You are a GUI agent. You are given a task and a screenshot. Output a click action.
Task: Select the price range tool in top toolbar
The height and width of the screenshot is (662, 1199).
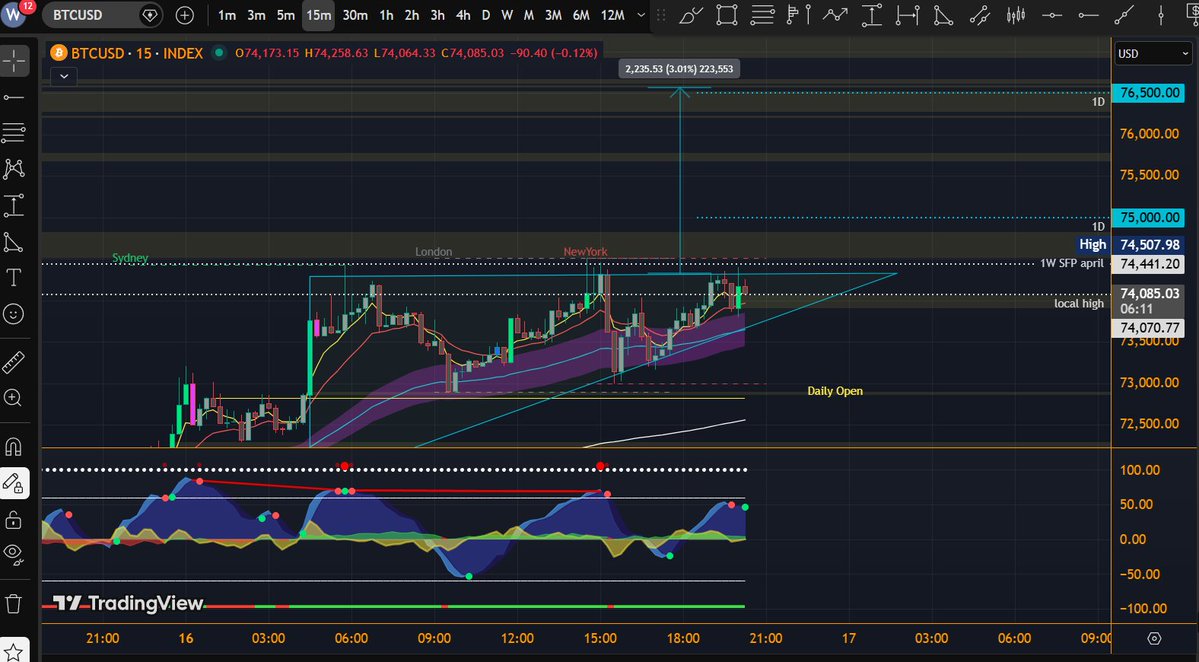(871, 15)
